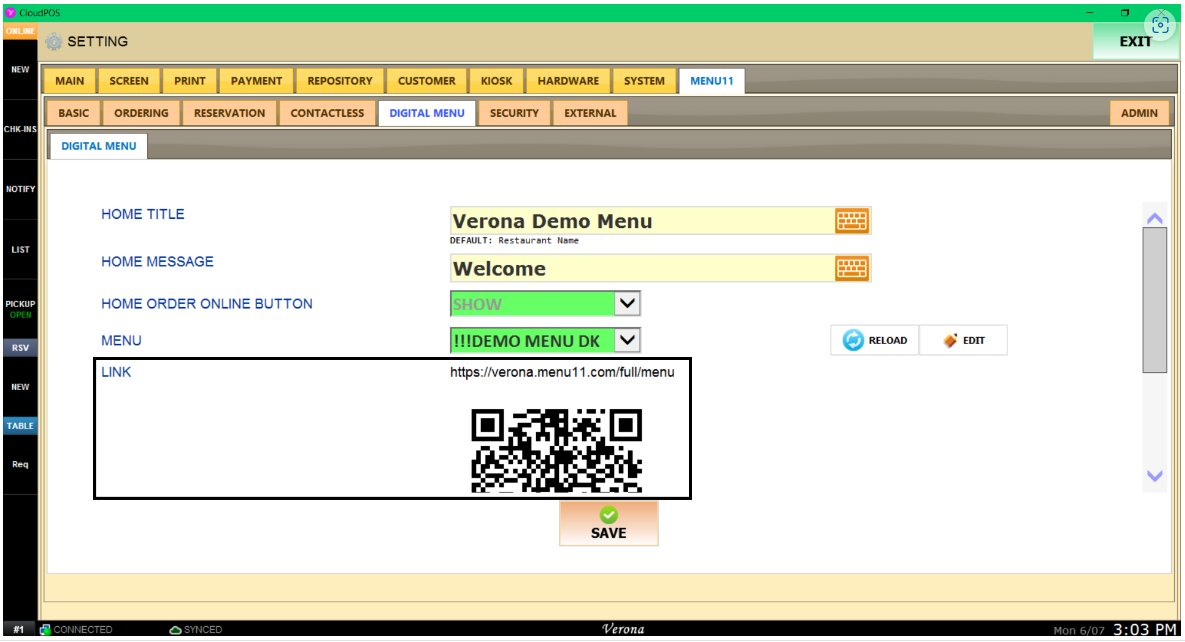Click the Edit menu button

[963, 341]
